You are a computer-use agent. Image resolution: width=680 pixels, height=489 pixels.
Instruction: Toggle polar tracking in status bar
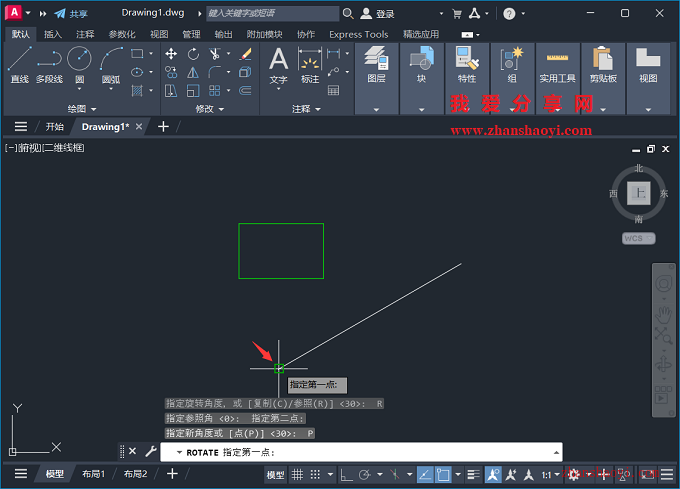coord(364,475)
